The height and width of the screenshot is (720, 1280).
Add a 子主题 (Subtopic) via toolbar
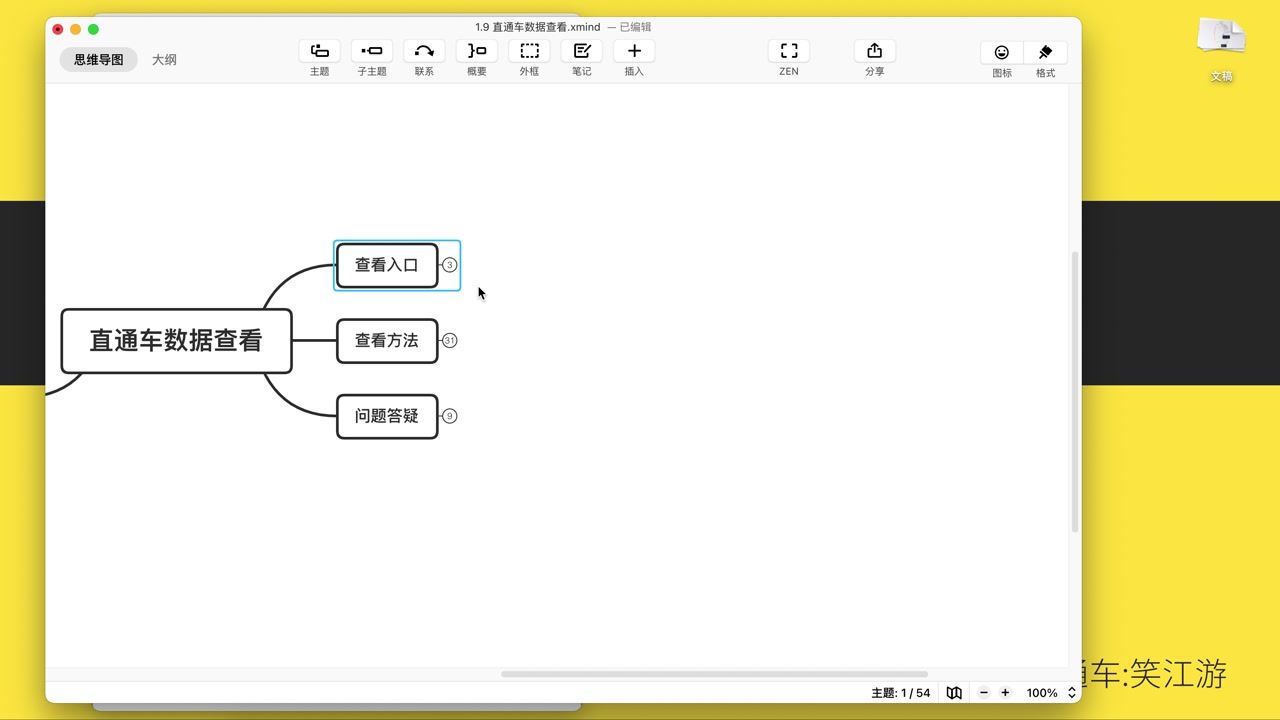pos(372,51)
